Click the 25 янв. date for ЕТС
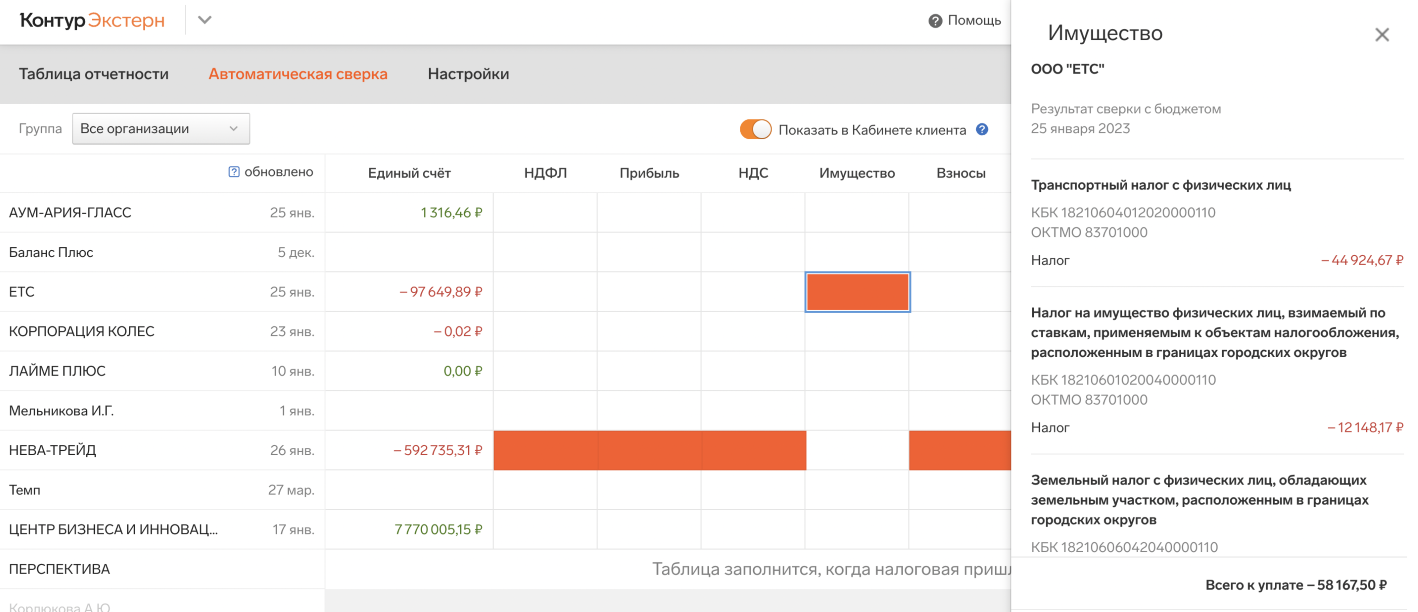1418x612 pixels. pyautogui.click(x=292, y=292)
